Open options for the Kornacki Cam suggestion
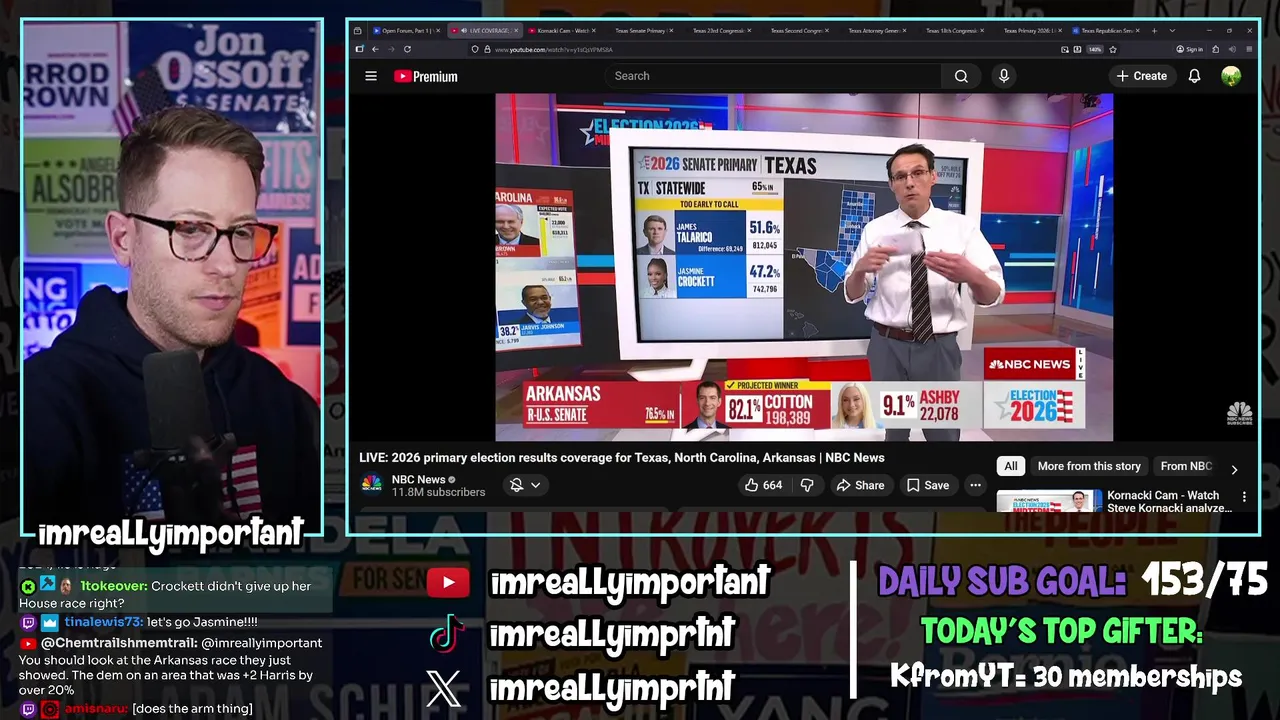1280x720 pixels. click(1244, 496)
